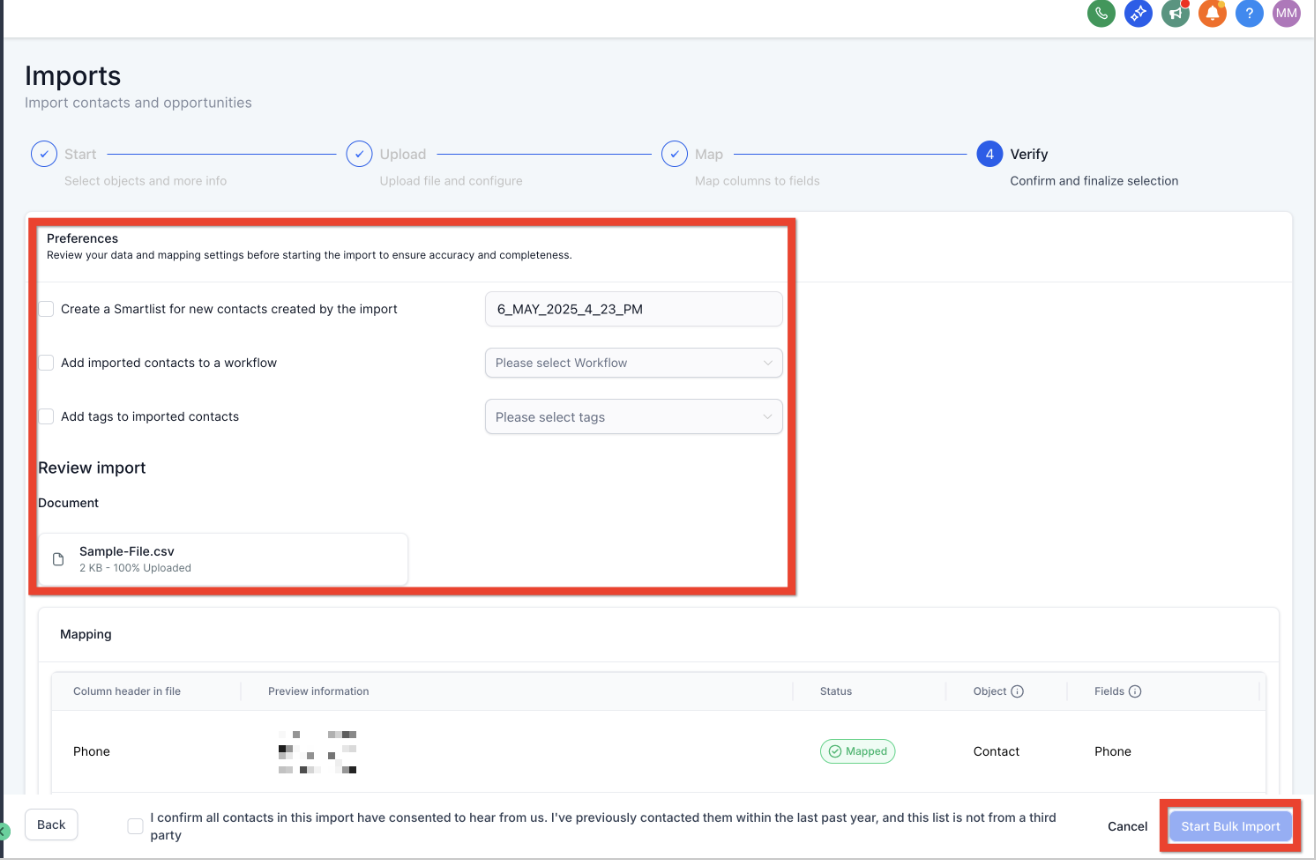1316x862 pixels.
Task: Open the Please select tags dropdown
Action: (633, 417)
